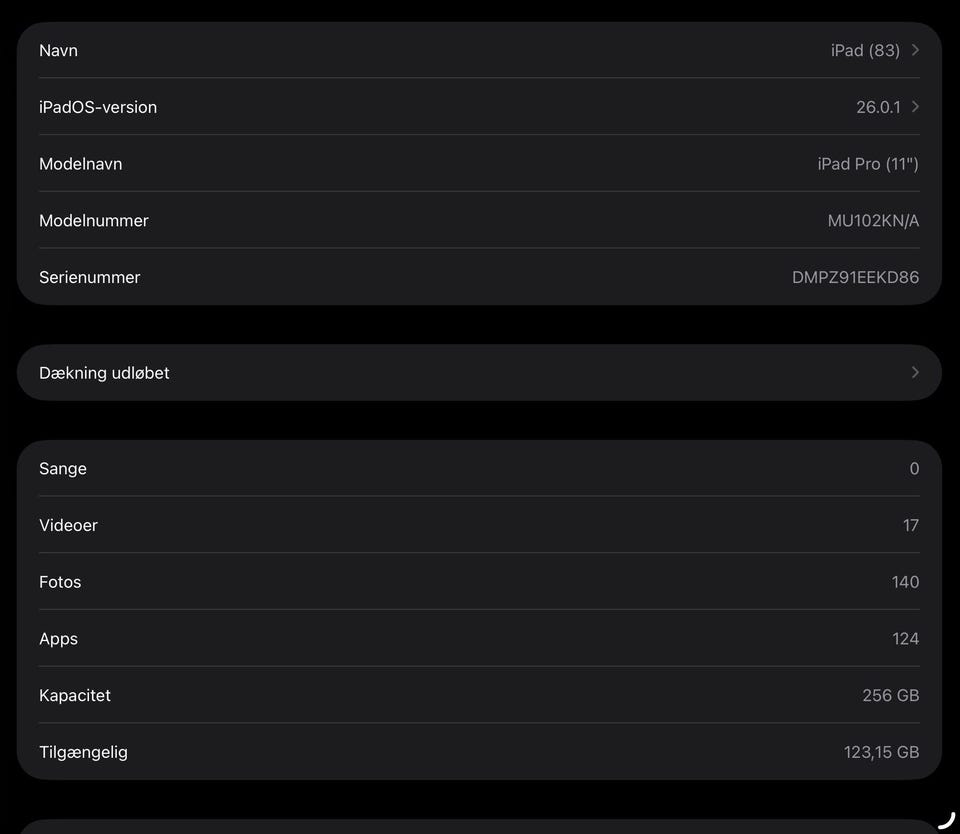Open the Navn row chevron
This screenshot has width=960, height=834.
click(915, 50)
